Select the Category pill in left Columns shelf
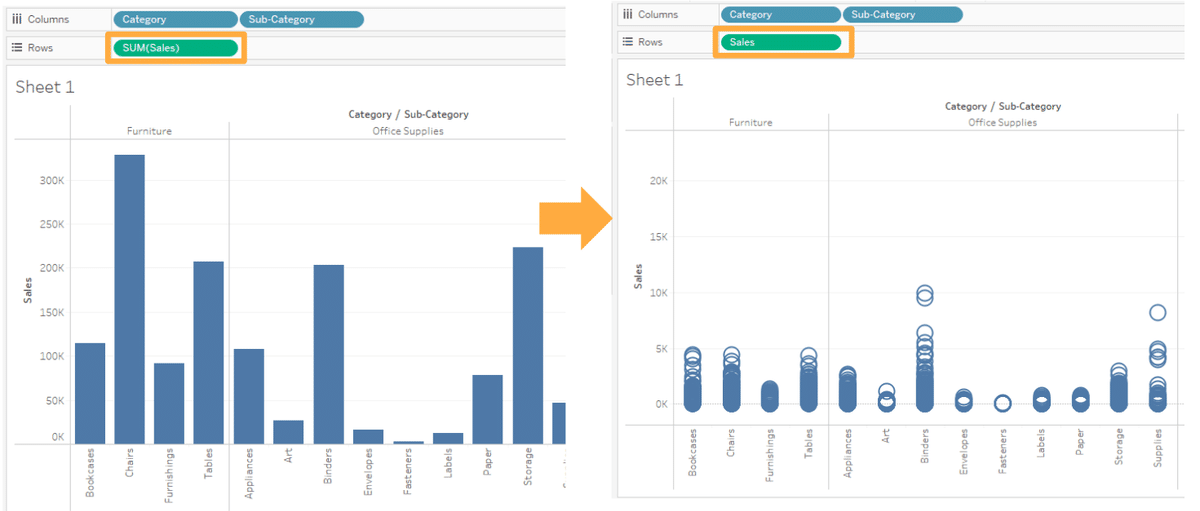This screenshot has height=511, width=1200. [x=175, y=19]
